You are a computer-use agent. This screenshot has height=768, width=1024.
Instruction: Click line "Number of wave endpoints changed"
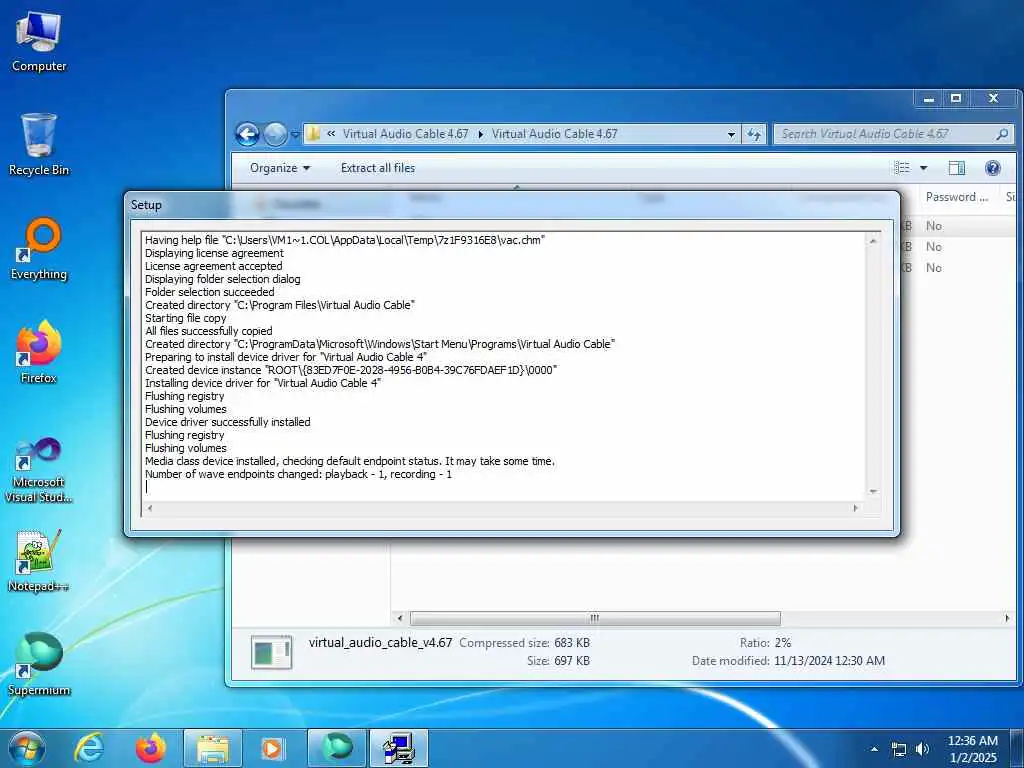coord(298,474)
